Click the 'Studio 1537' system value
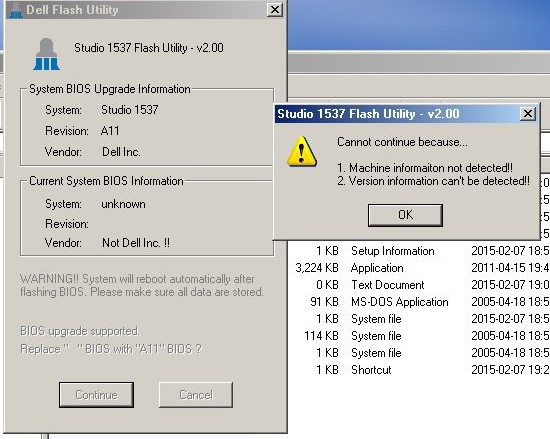 (x=130, y=110)
